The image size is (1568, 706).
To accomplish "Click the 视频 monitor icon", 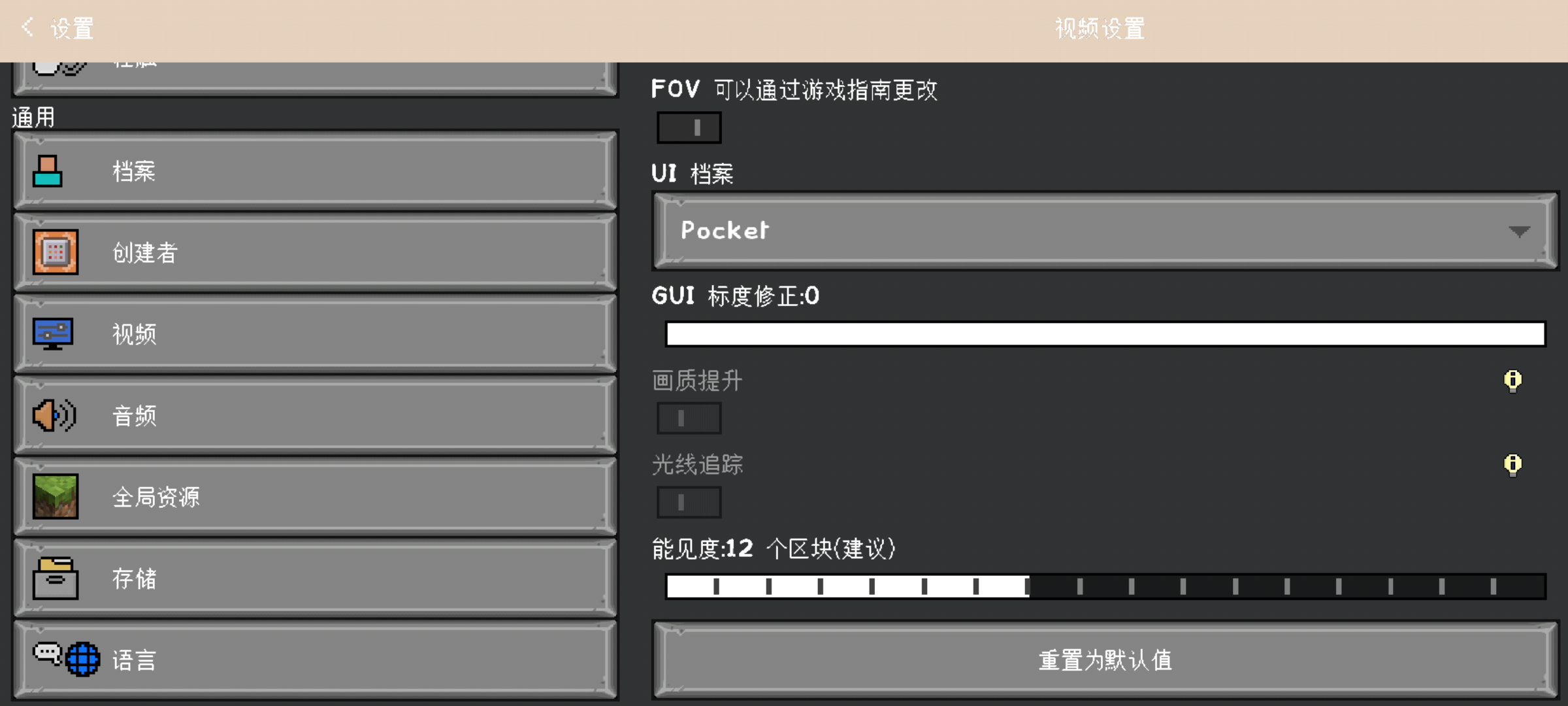I will pos(53,334).
